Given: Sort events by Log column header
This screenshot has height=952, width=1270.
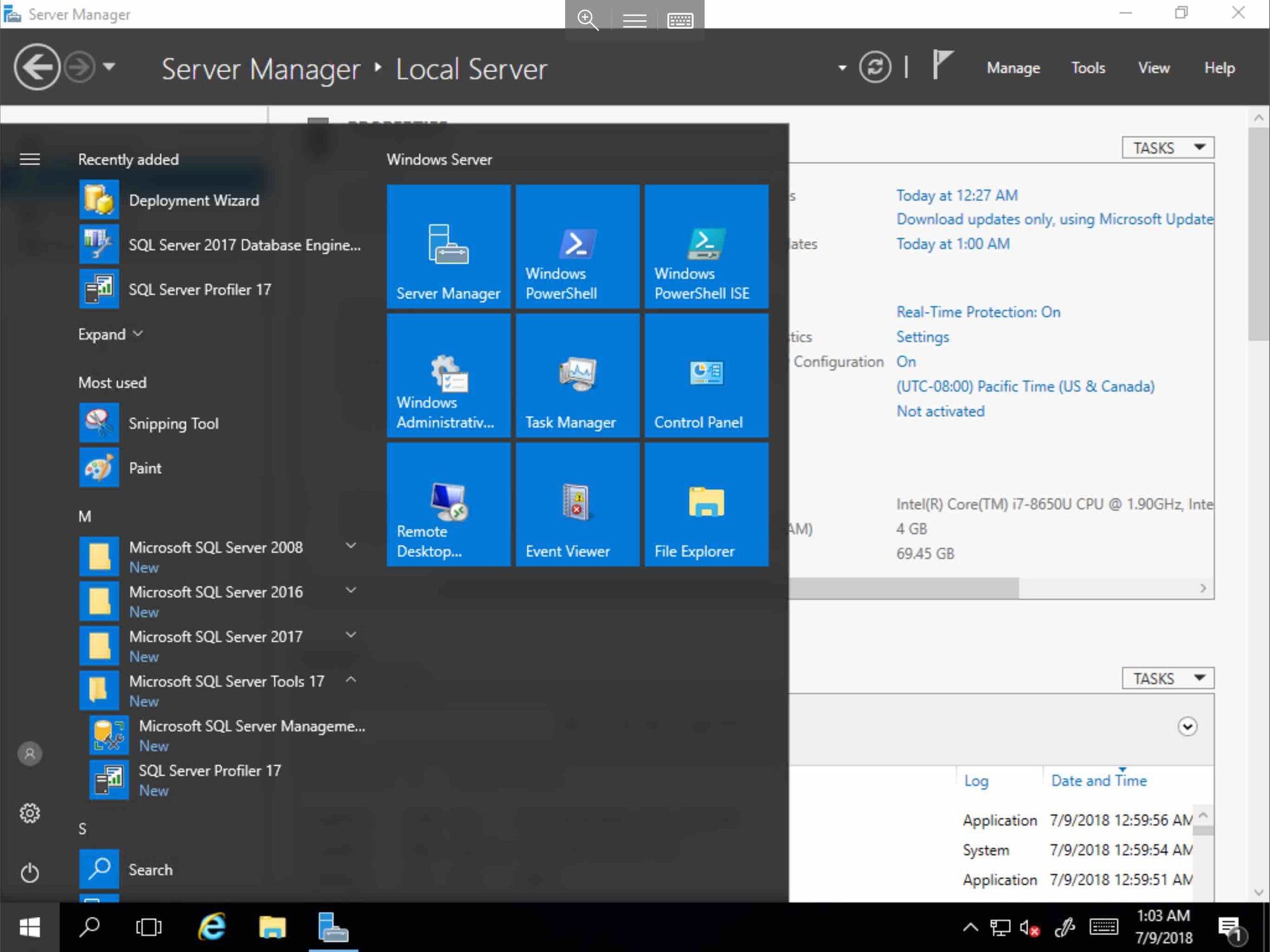Looking at the screenshot, I should pos(976,781).
